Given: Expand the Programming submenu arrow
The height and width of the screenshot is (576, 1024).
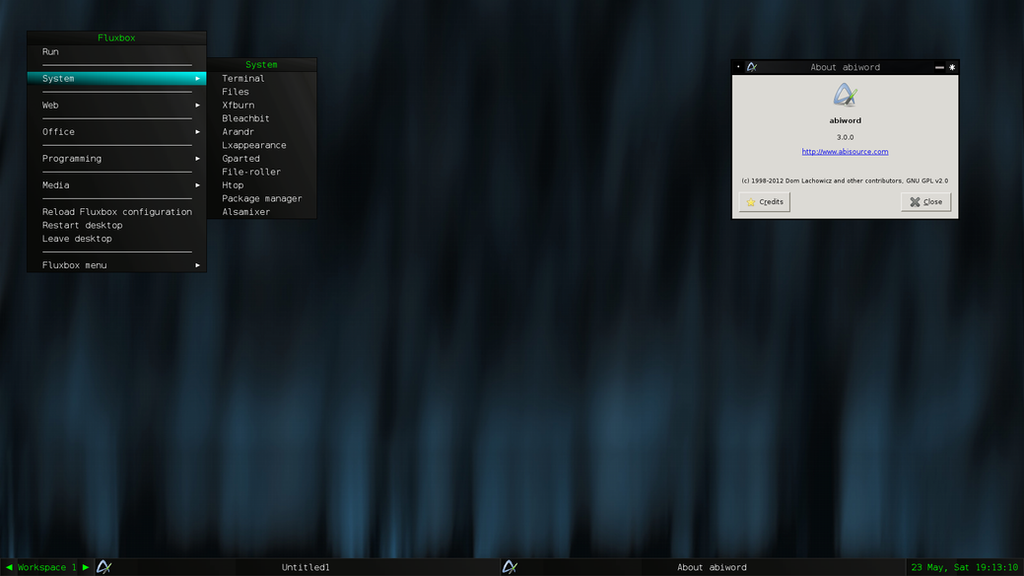Looking at the screenshot, I should click(x=197, y=159).
